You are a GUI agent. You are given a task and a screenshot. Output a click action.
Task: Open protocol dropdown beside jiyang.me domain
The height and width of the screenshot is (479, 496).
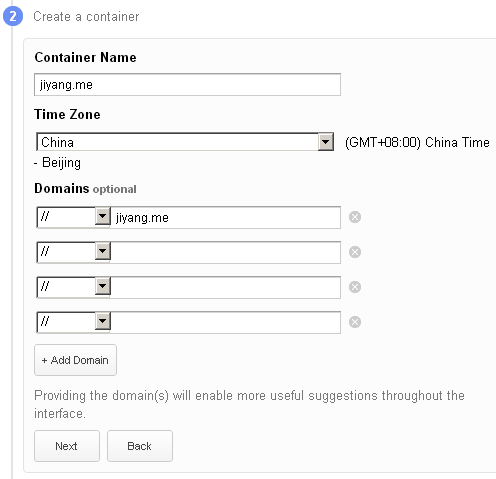(x=73, y=217)
